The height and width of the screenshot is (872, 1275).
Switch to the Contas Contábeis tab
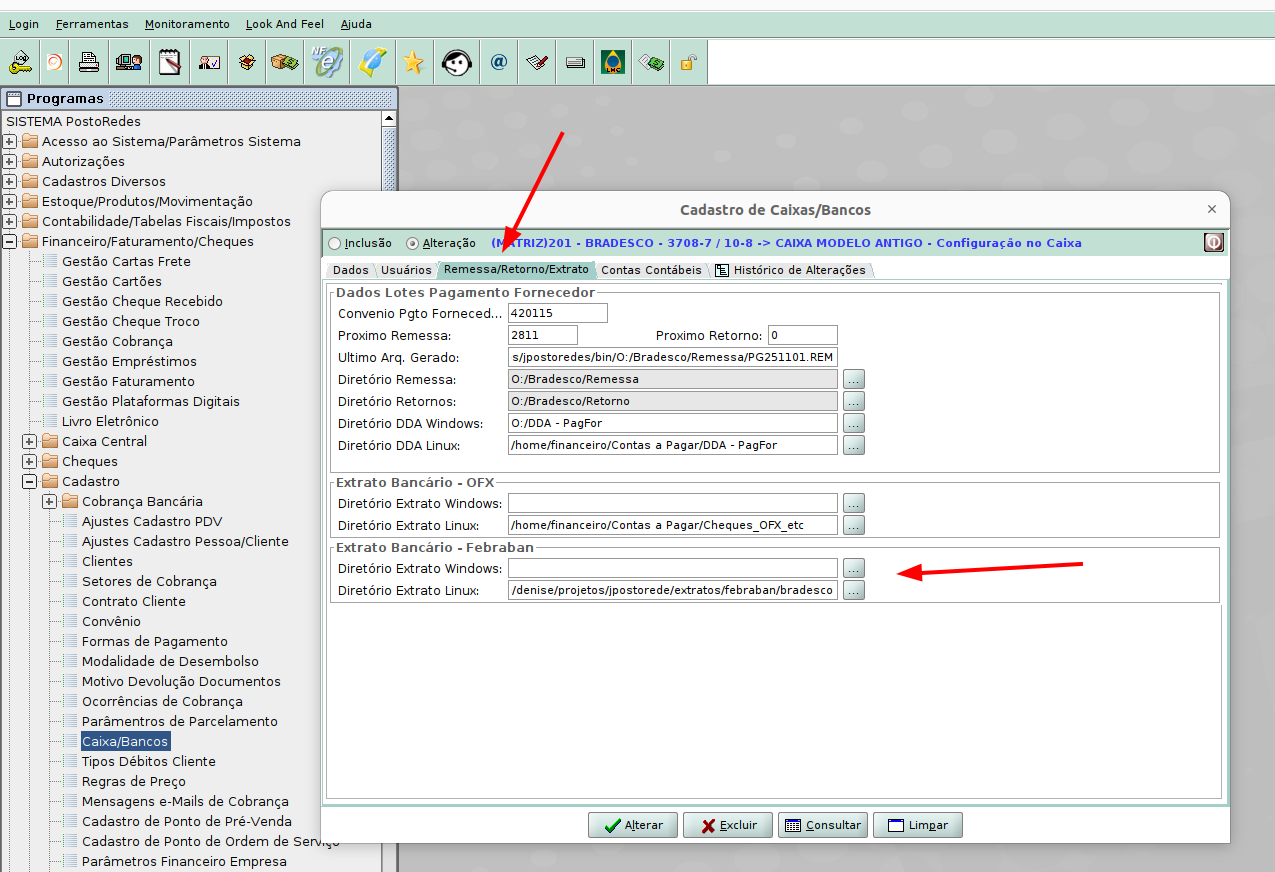651,270
